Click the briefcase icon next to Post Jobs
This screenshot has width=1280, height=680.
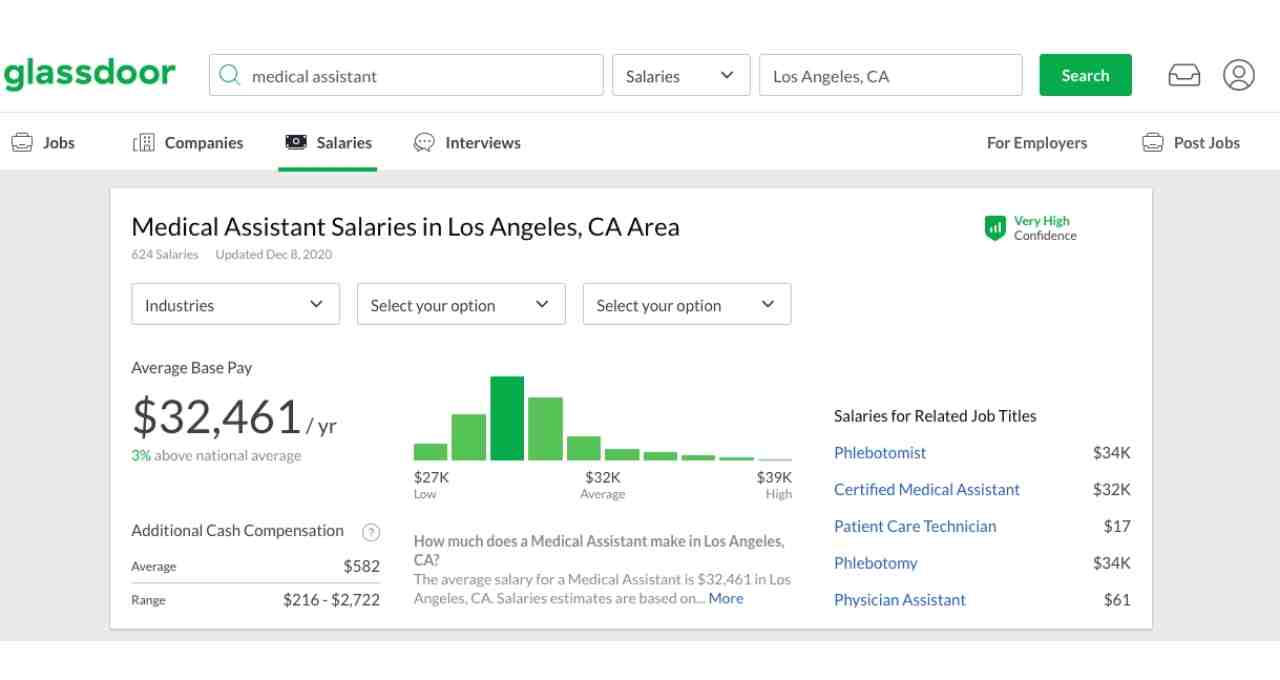(x=1153, y=142)
